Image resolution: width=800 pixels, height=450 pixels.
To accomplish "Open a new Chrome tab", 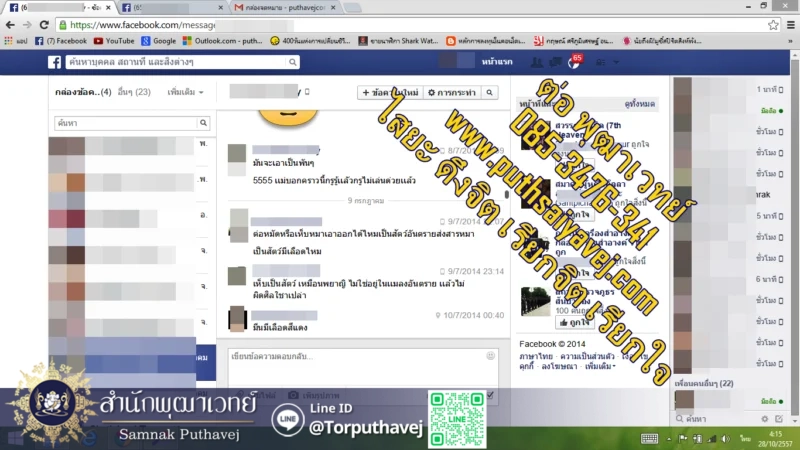I will click(x=352, y=7).
